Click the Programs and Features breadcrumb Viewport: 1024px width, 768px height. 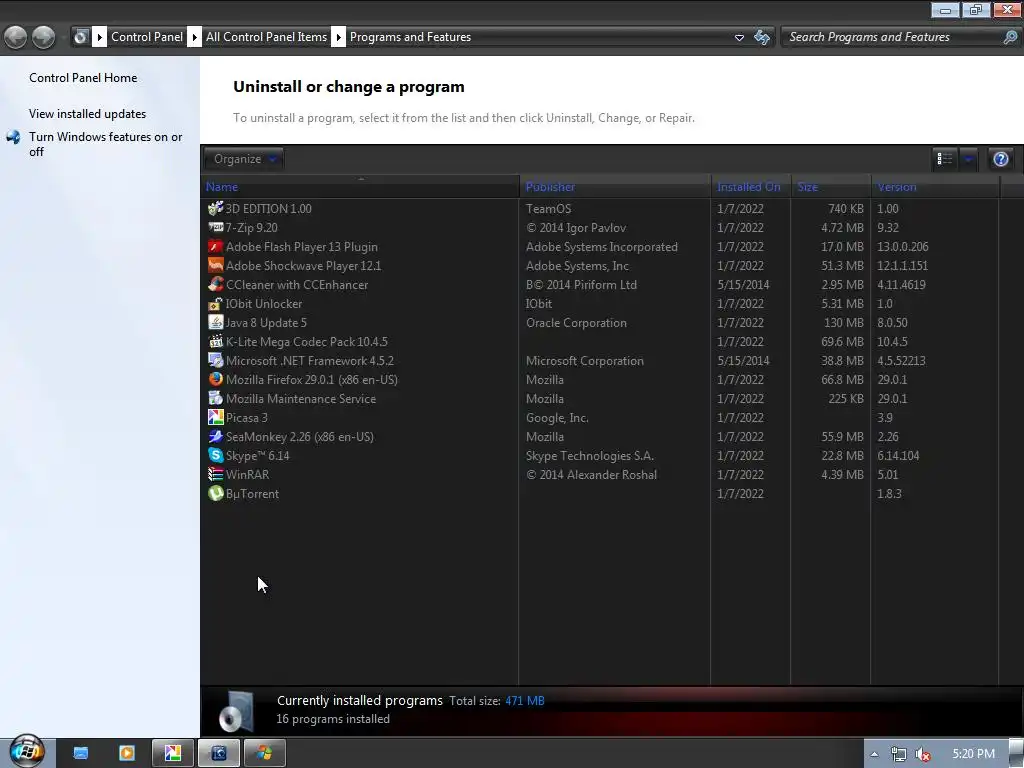(x=410, y=37)
